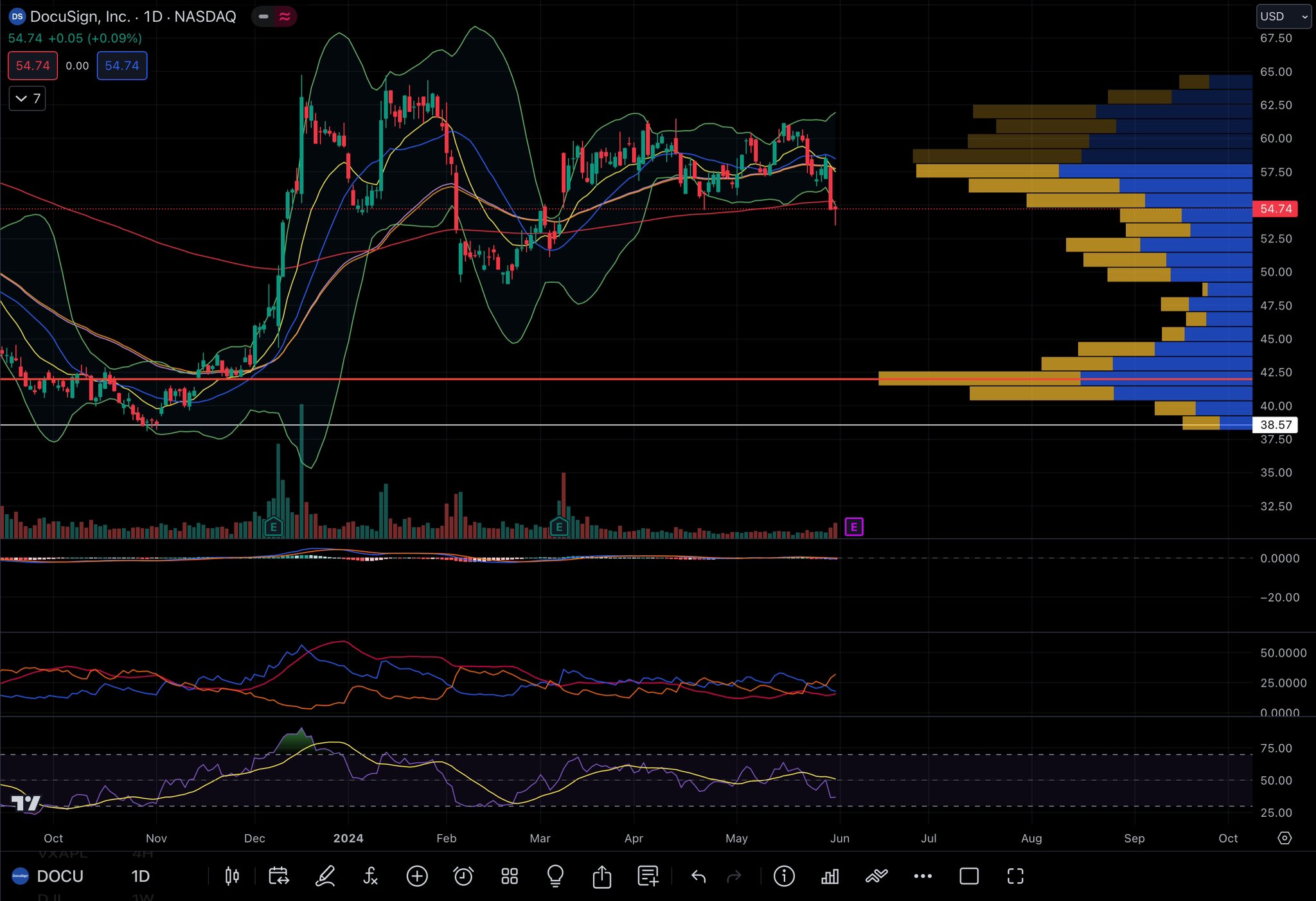1316x901 pixels.
Task: Expand the collapsed indicators list showing 7
Action: point(28,98)
